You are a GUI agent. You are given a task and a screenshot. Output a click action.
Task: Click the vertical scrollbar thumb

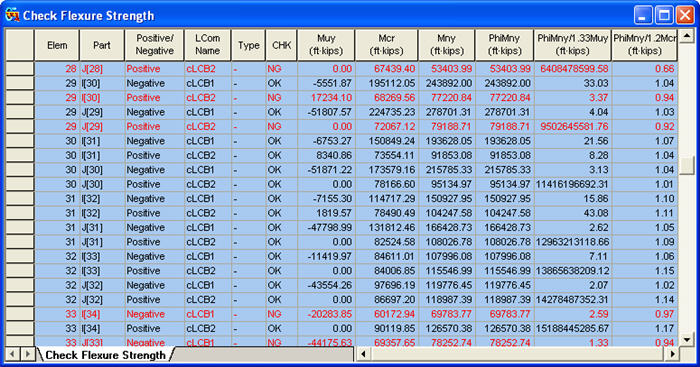tap(688, 165)
